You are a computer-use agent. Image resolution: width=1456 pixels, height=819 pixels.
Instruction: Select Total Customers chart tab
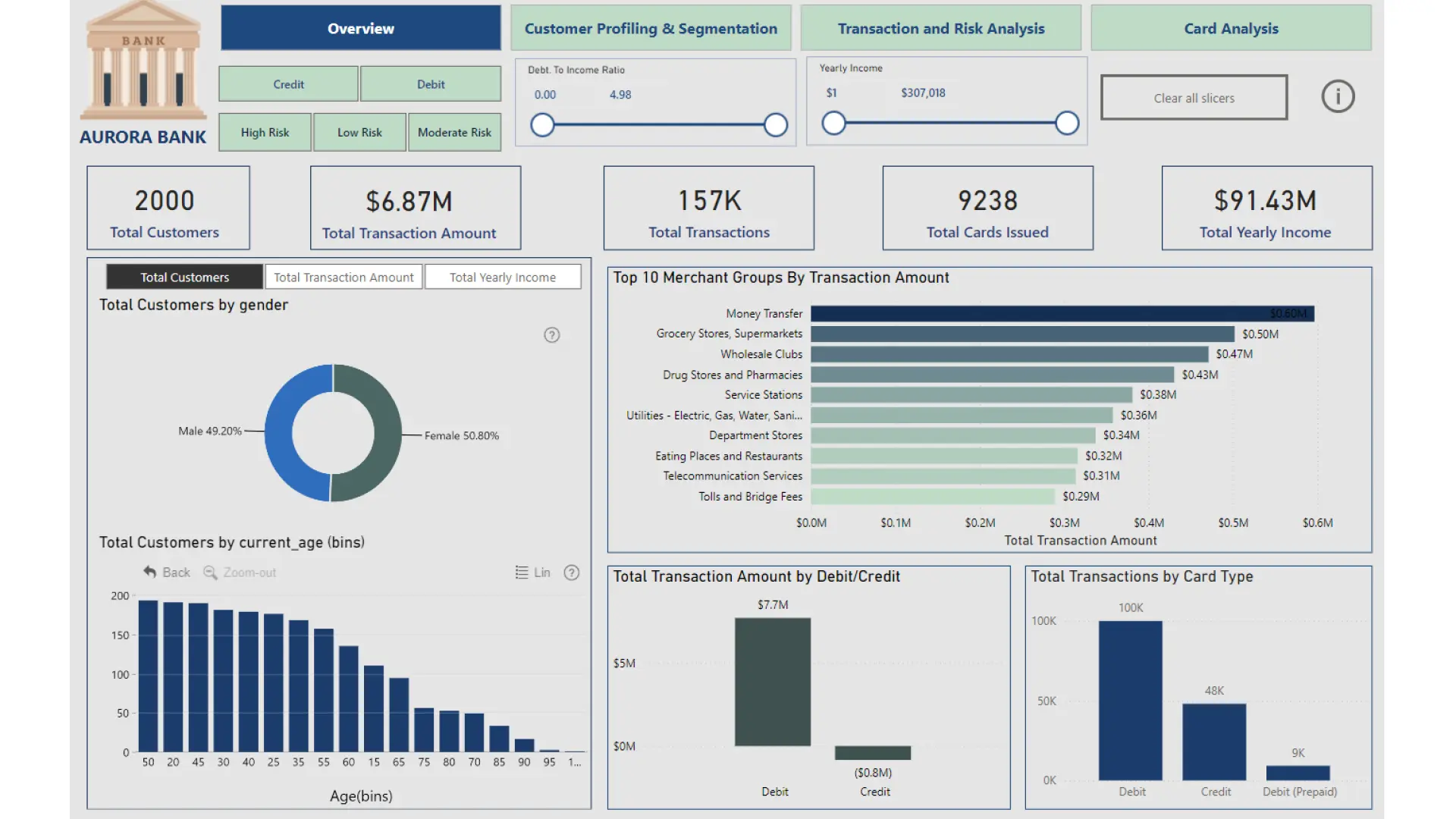pos(184,277)
